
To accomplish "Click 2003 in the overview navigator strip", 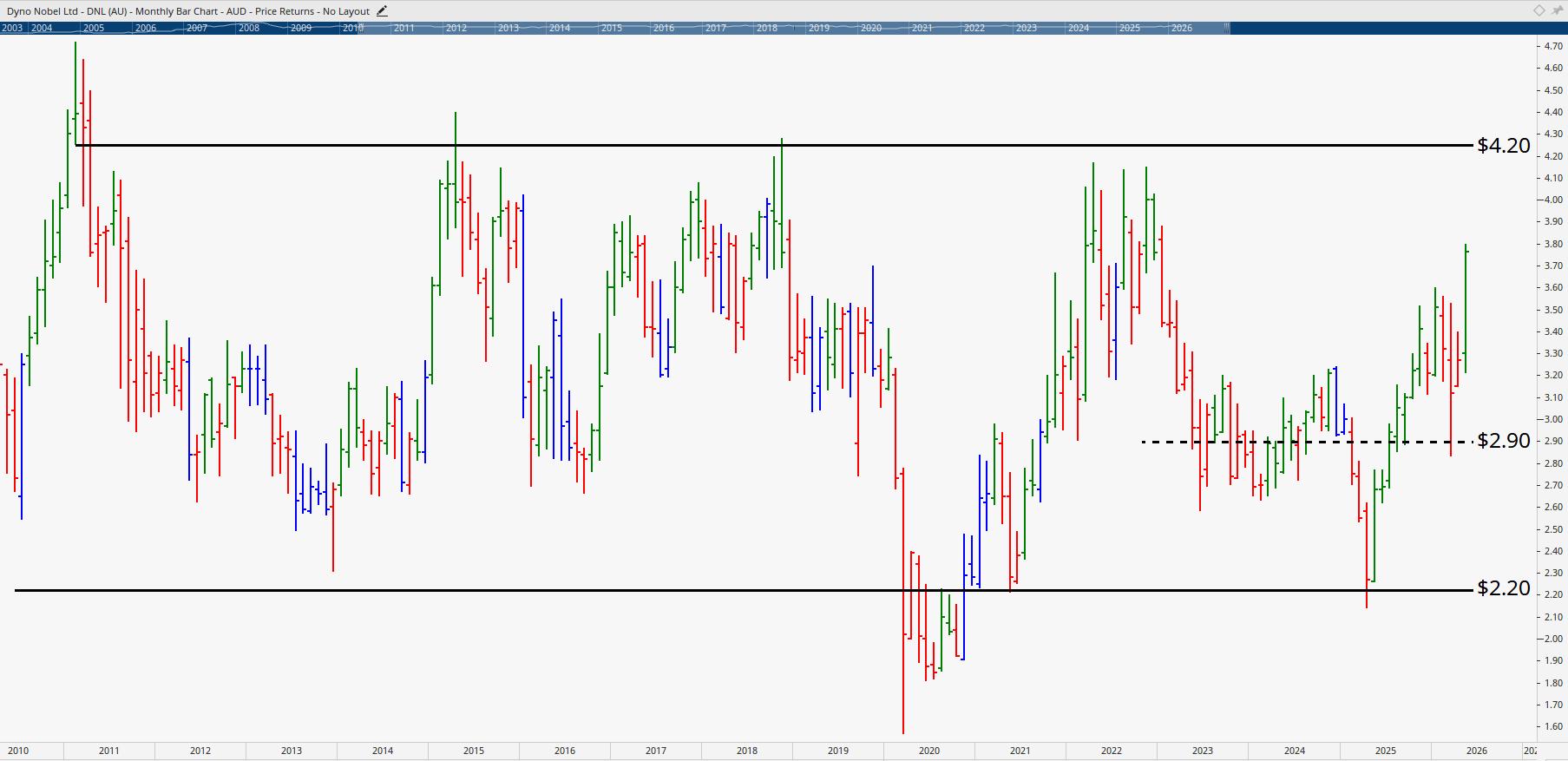I will 12,28.
